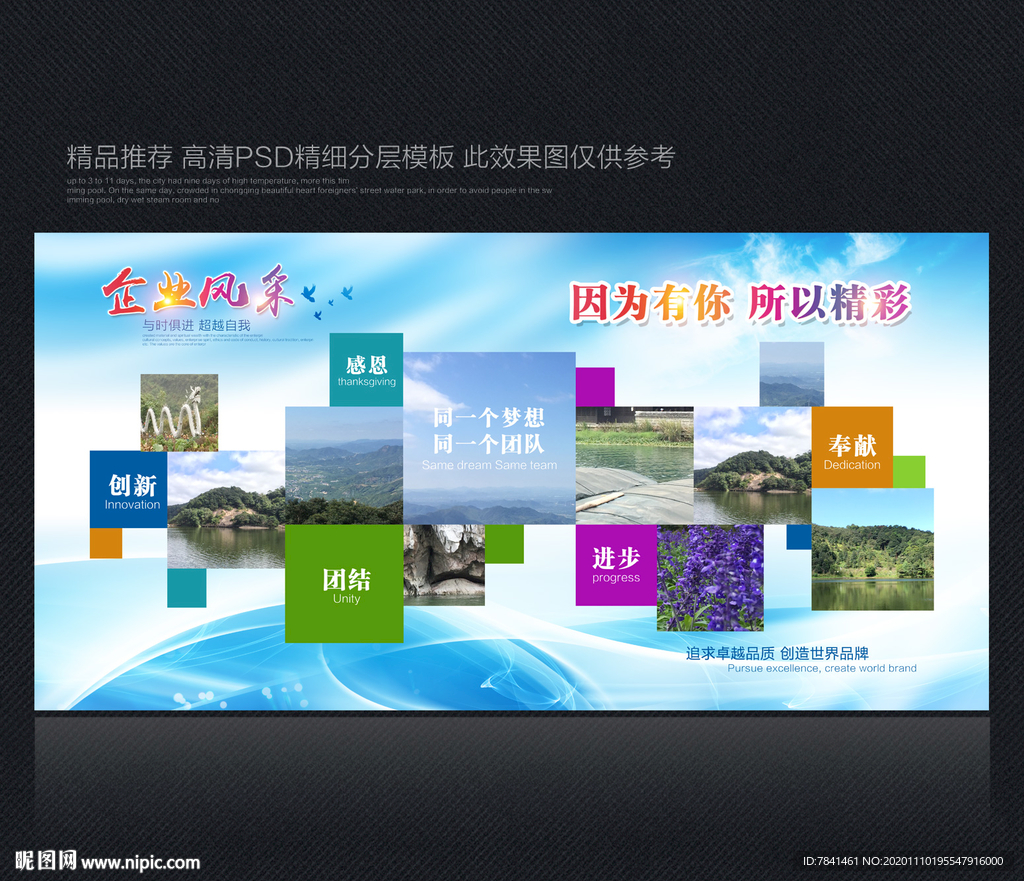1024x881 pixels.
Task: Click the cave rock formation photo
Action: click(444, 565)
